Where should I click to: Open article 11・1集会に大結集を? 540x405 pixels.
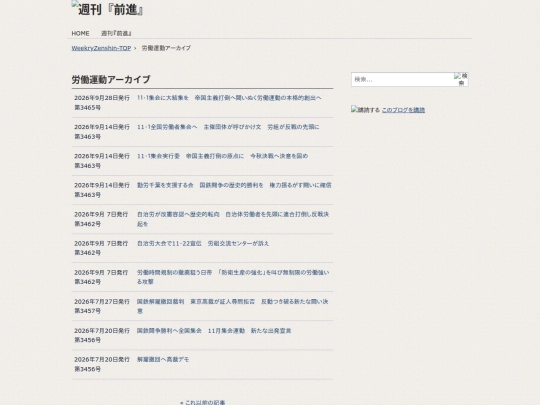click(x=229, y=98)
